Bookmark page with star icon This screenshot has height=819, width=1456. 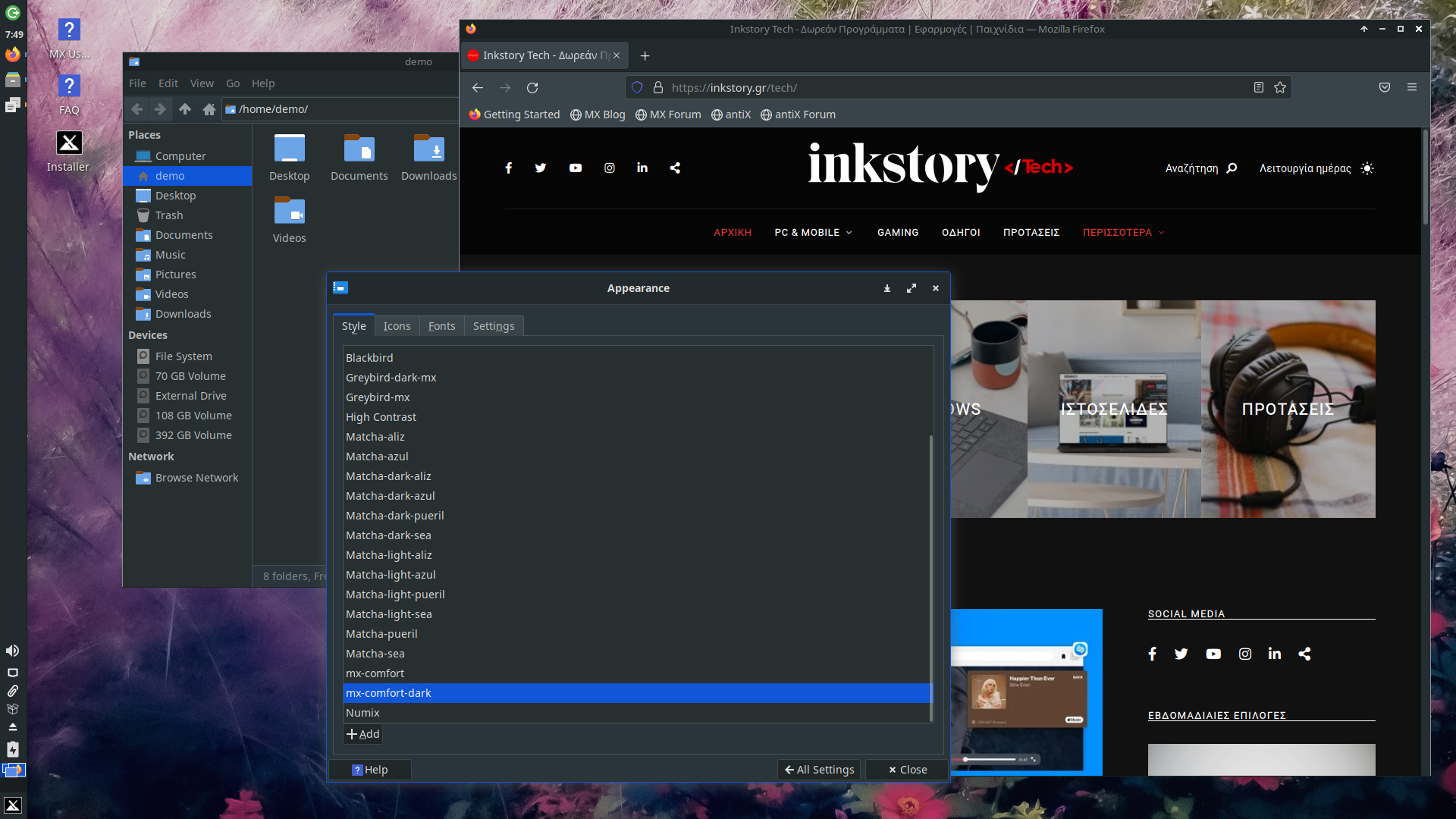(1280, 88)
